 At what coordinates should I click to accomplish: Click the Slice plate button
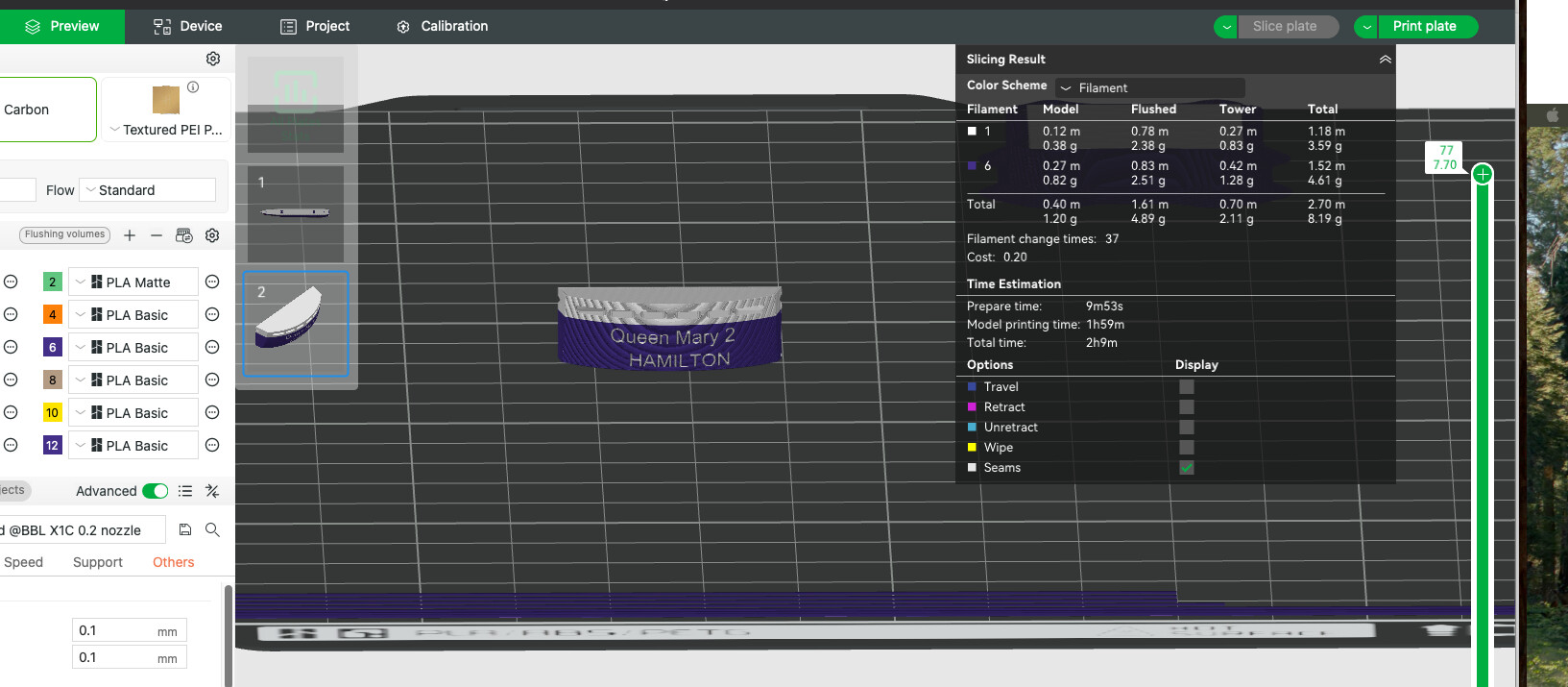point(1288,27)
